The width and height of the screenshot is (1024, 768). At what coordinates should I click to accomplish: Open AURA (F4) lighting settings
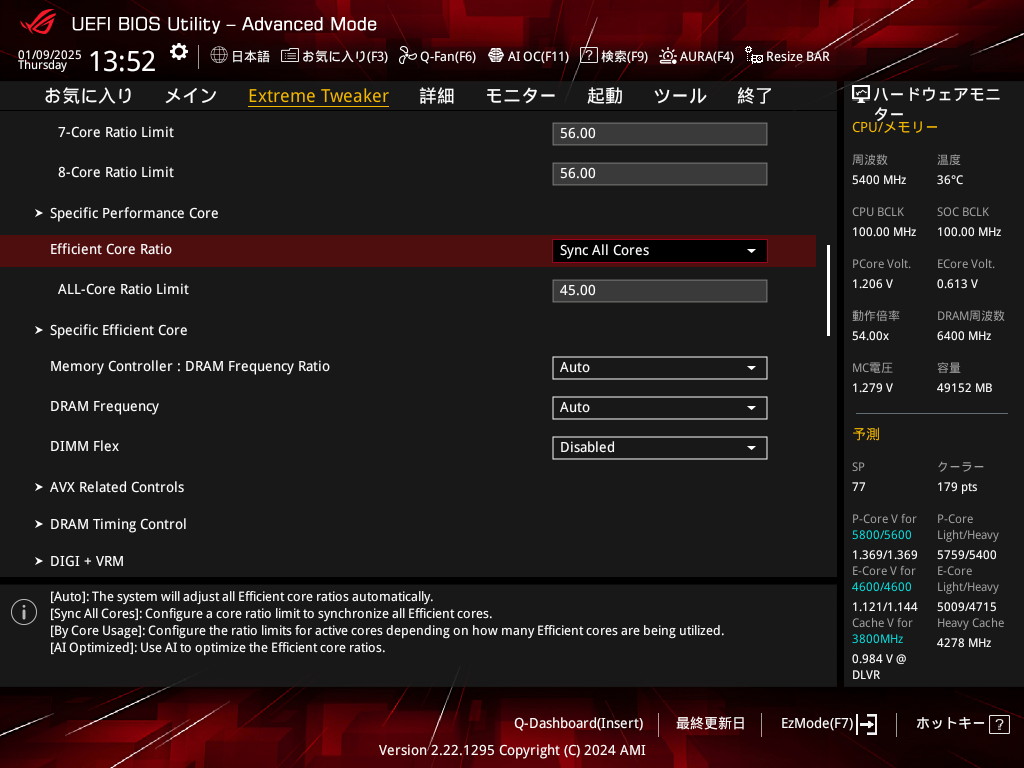pos(667,56)
